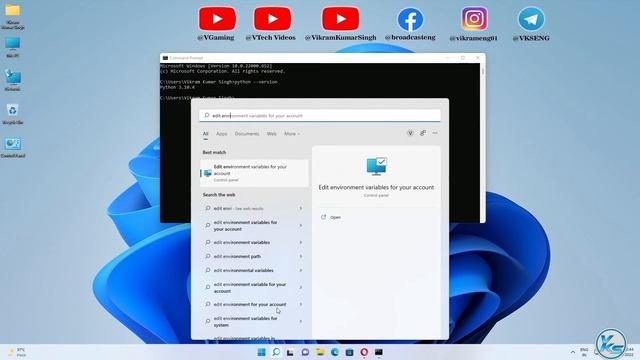This screenshot has width=640, height=360.
Task: Select the Network desktop icon
Action: click(13, 80)
